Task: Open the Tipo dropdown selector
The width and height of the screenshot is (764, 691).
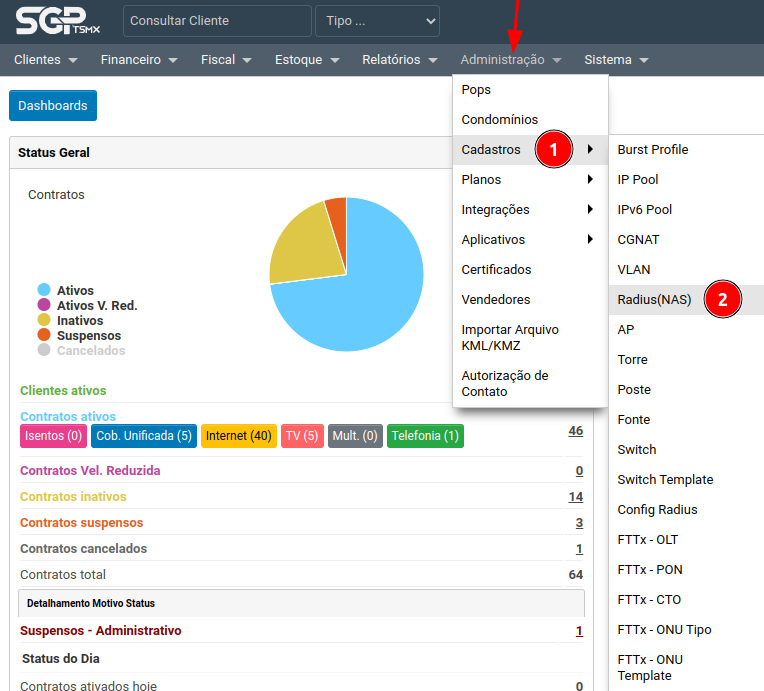Action: 377,20
